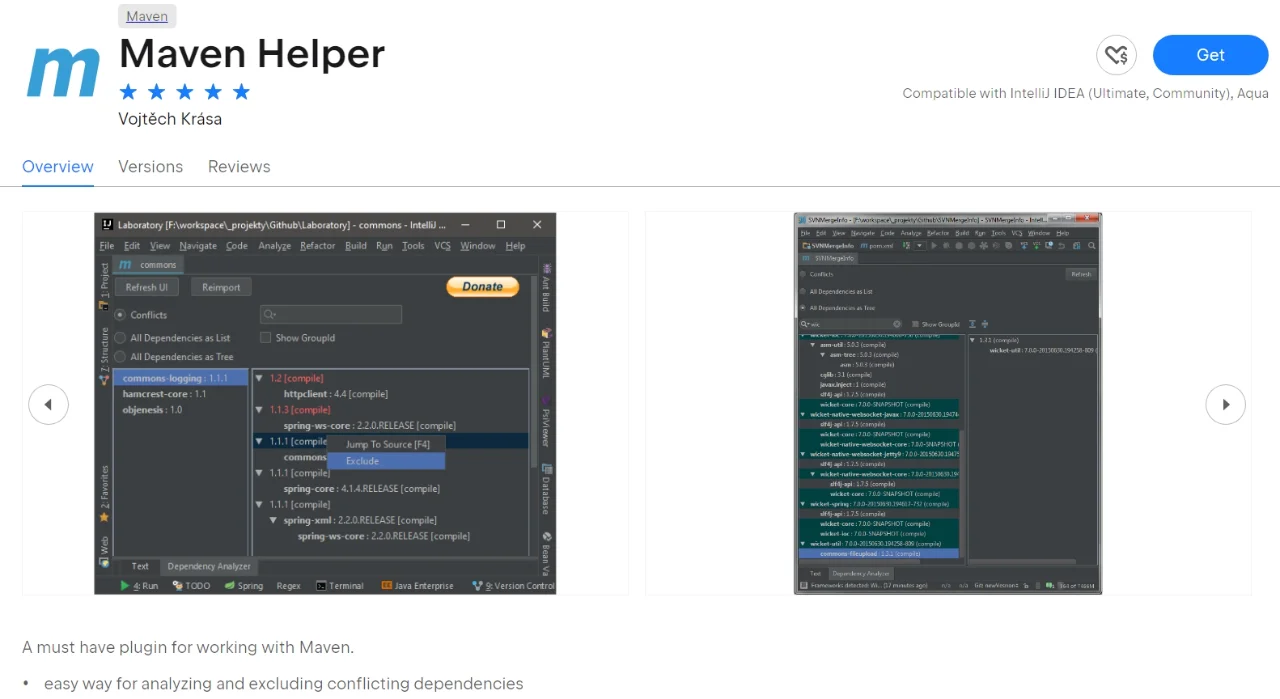The height and width of the screenshot is (699, 1280).
Task: Click the Maven Helper plugin logo
Action: (x=64, y=71)
